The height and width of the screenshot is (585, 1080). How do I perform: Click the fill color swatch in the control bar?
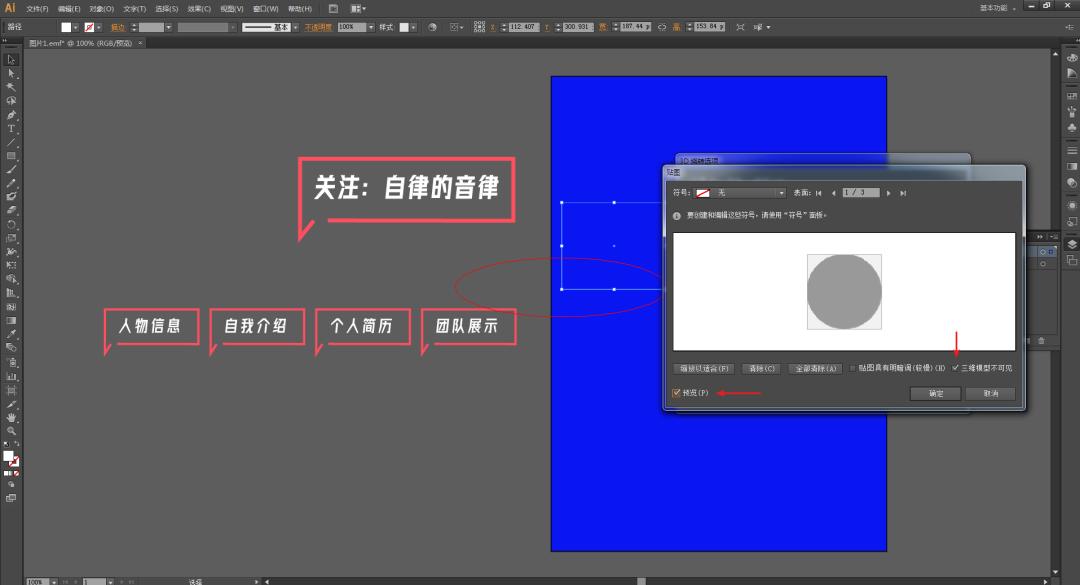65,27
